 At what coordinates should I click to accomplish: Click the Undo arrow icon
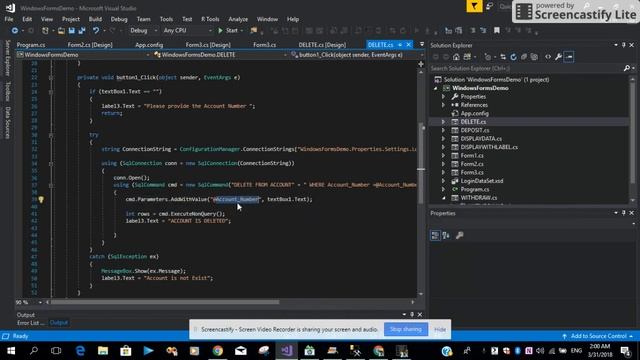click(x=96, y=31)
